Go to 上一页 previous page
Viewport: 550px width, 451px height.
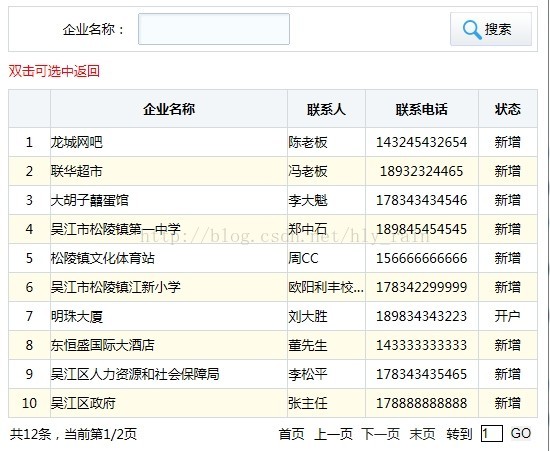click(333, 434)
